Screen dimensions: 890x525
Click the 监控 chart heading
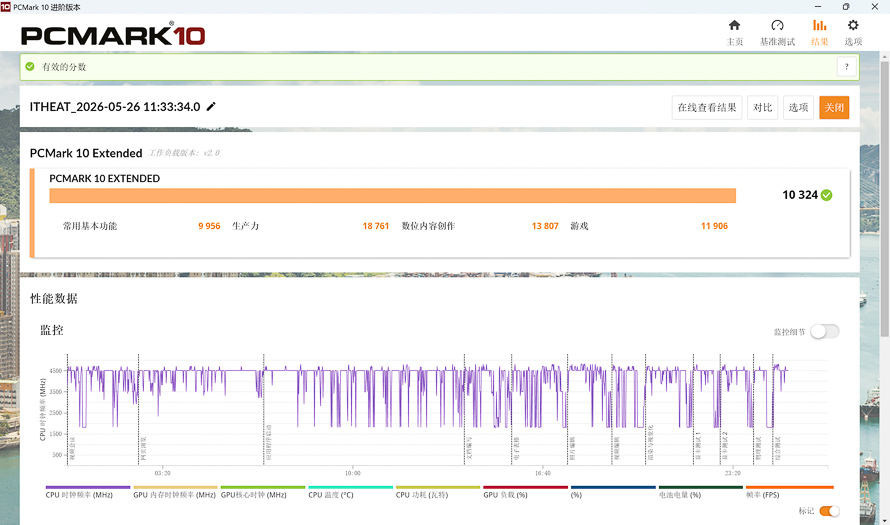click(x=52, y=330)
